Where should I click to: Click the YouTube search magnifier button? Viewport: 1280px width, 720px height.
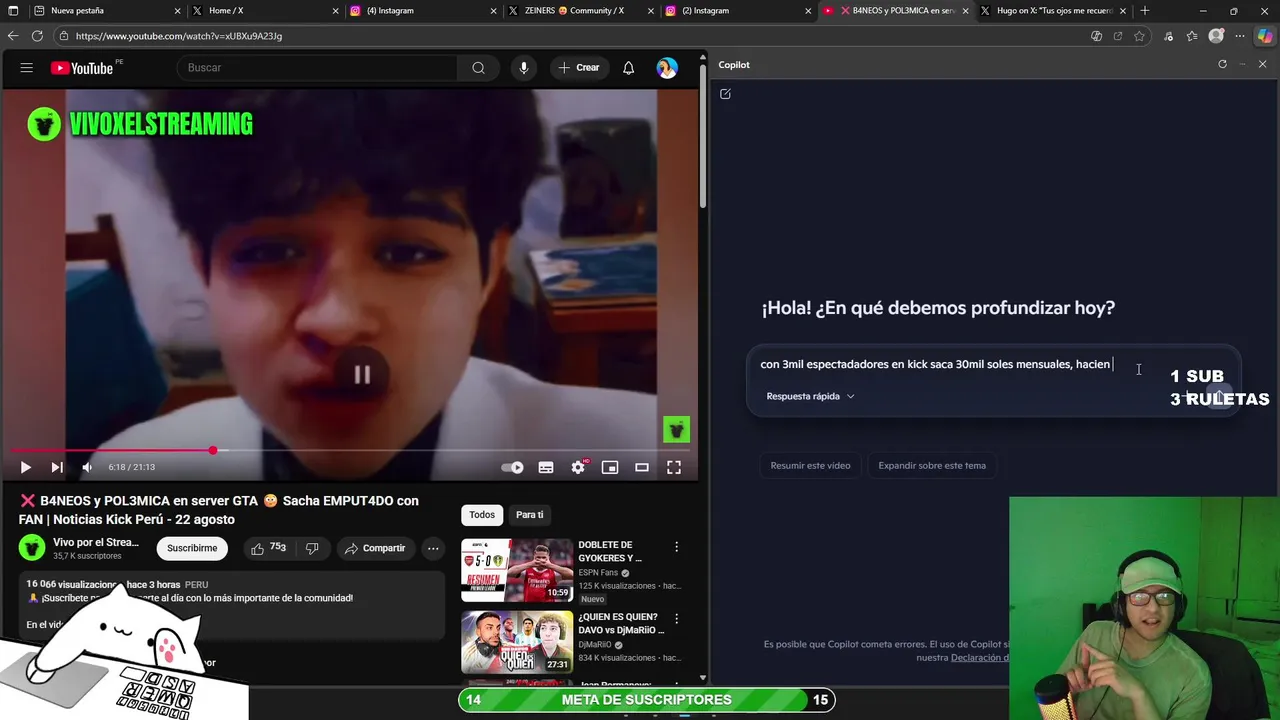click(x=478, y=68)
